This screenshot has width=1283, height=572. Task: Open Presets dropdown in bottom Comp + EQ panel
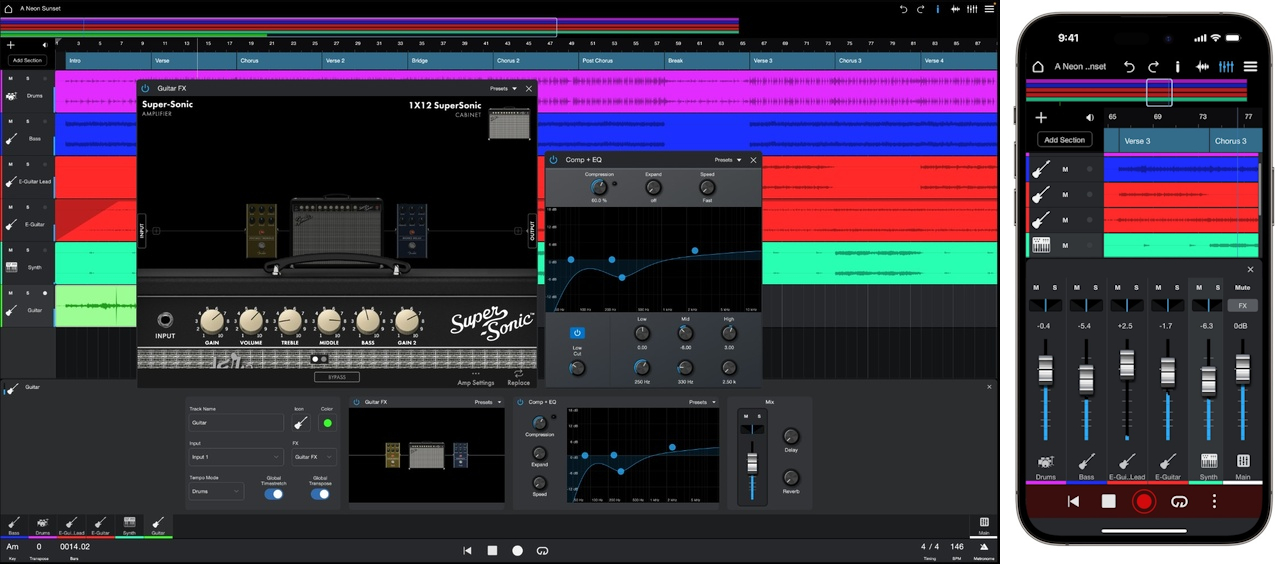click(x=702, y=402)
